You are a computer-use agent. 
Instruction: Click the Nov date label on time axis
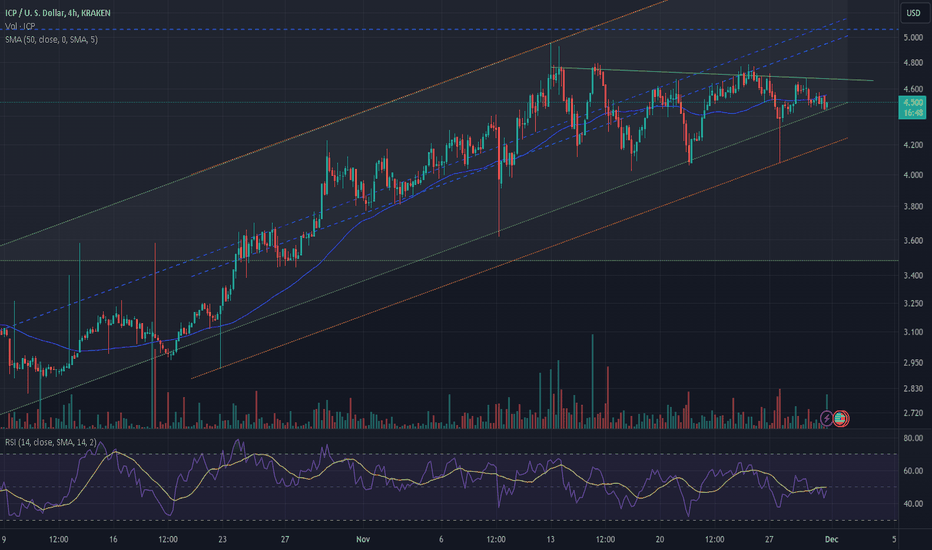[363, 539]
